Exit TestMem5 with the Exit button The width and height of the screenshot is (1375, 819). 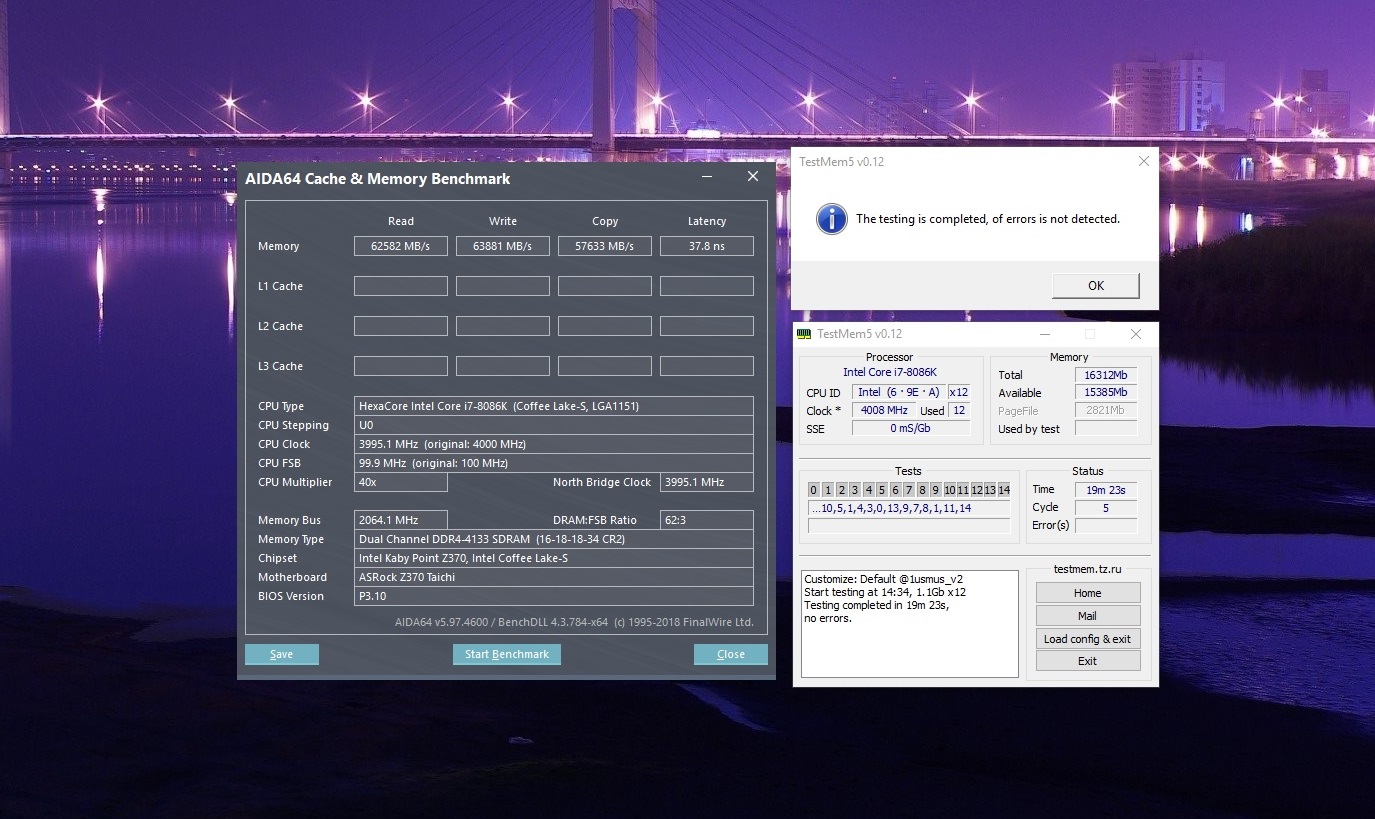tap(1088, 661)
